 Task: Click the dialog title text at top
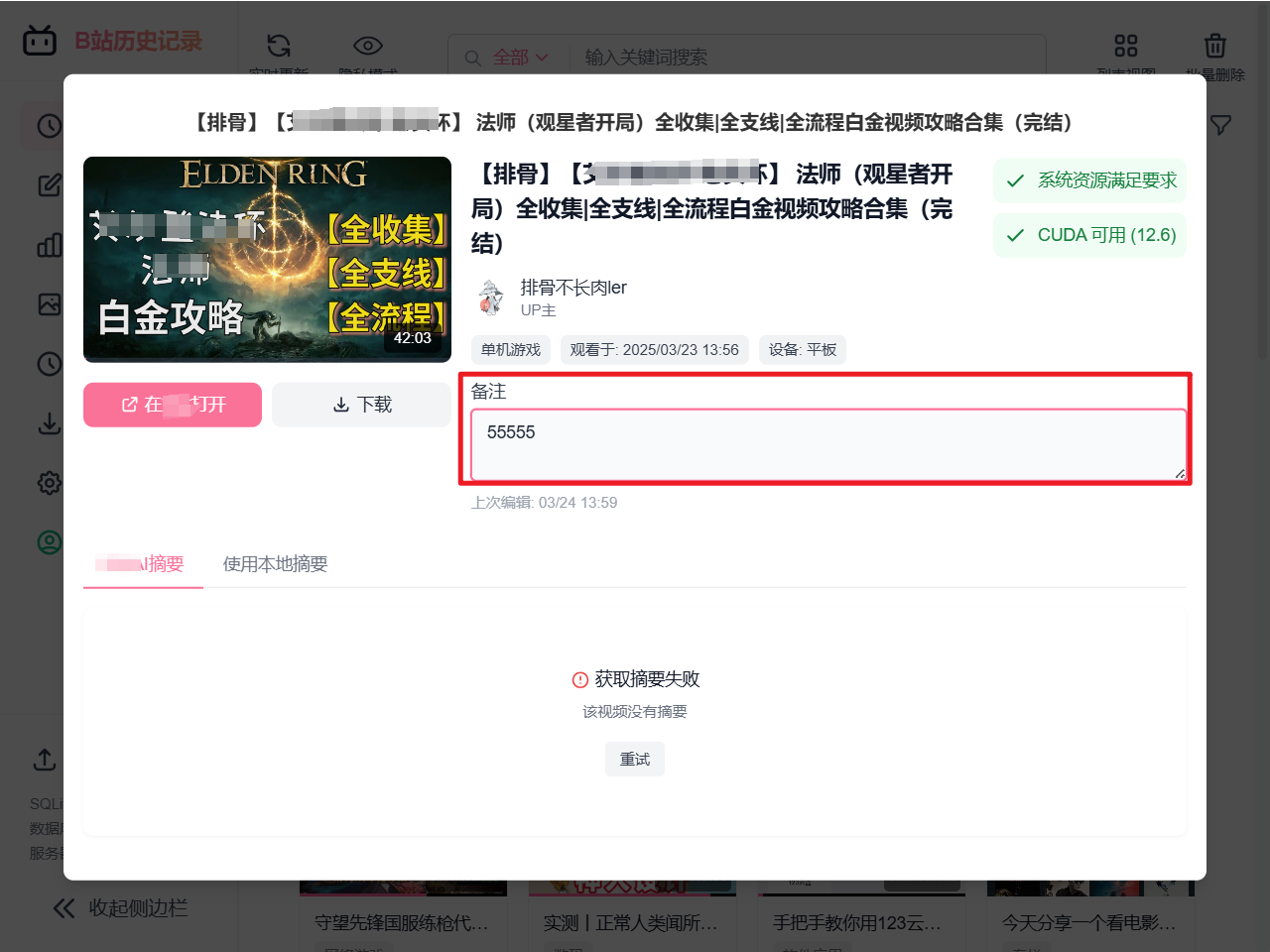click(x=634, y=122)
